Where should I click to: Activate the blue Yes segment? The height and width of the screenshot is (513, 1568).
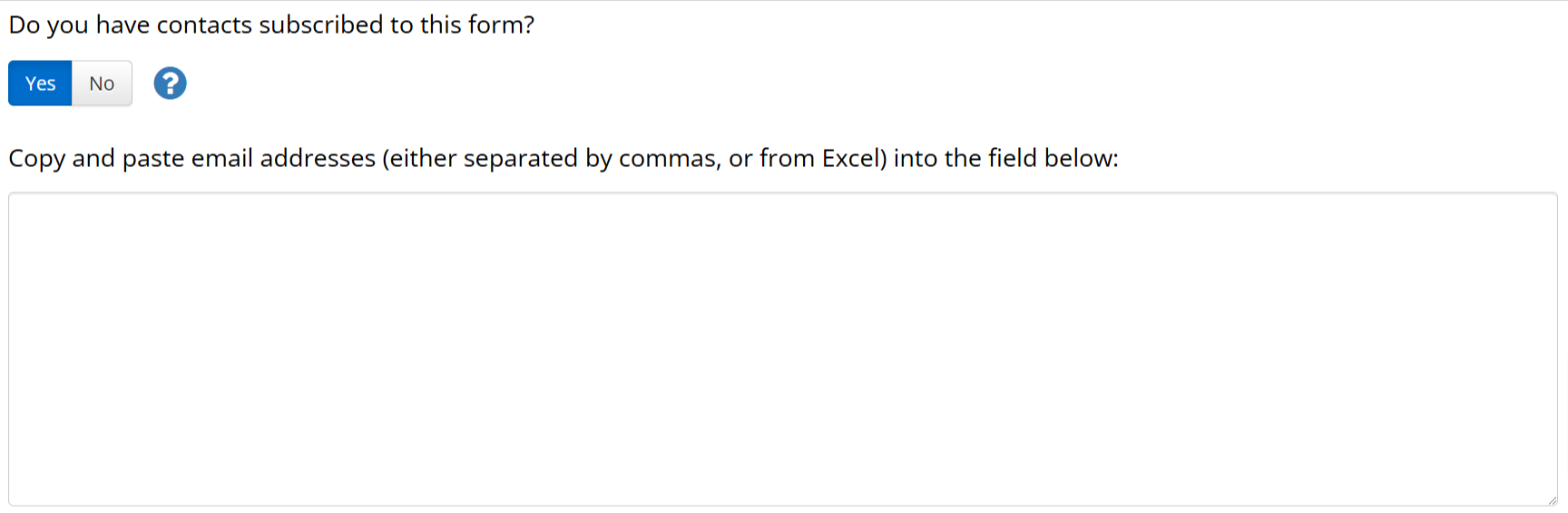pyautogui.click(x=40, y=84)
